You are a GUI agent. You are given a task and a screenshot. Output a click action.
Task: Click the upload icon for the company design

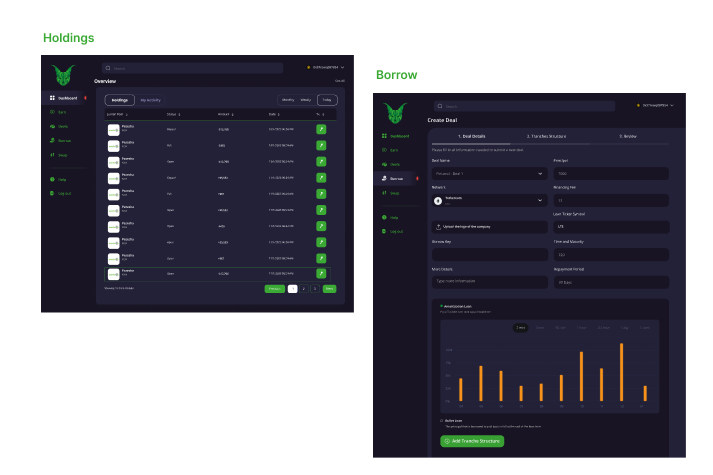click(438, 227)
